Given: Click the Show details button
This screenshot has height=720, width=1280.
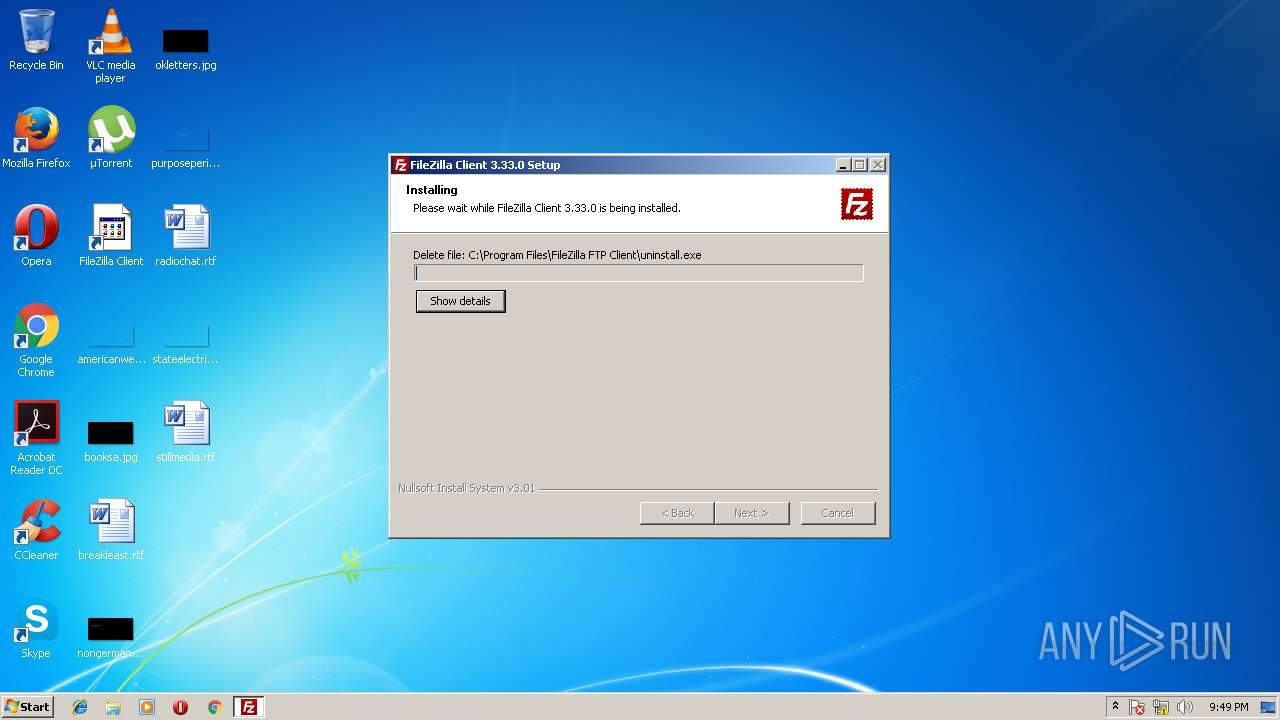Looking at the screenshot, I should 460,301.
